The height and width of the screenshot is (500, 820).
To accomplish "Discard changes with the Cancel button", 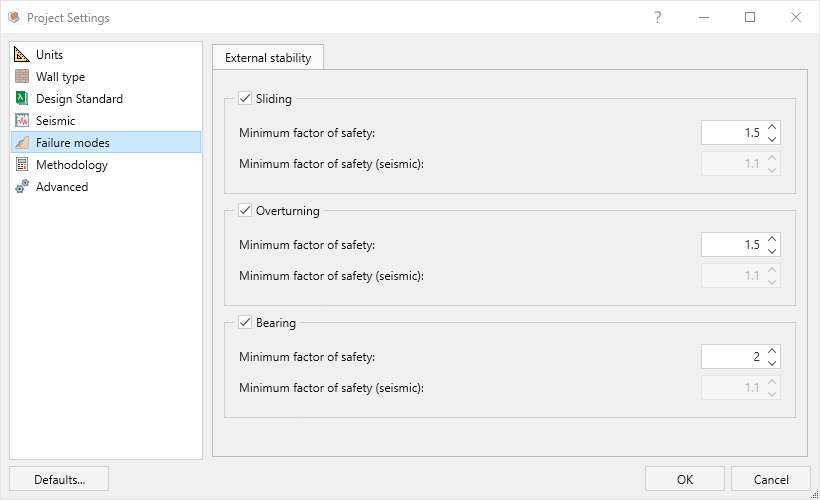I will (x=771, y=479).
